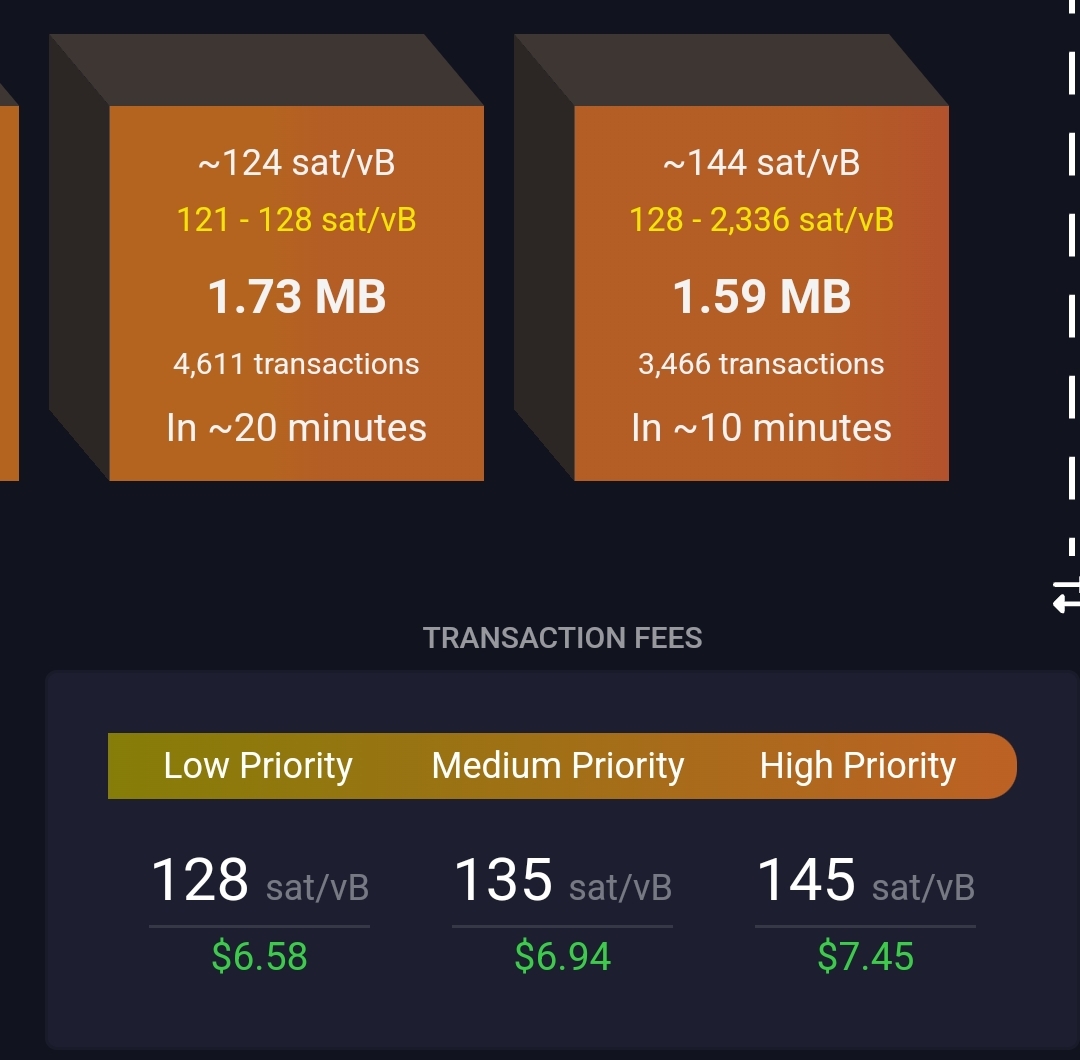Click the $7.45 fee amount
Viewport: 1080px width, 1060px height.
[x=865, y=957]
